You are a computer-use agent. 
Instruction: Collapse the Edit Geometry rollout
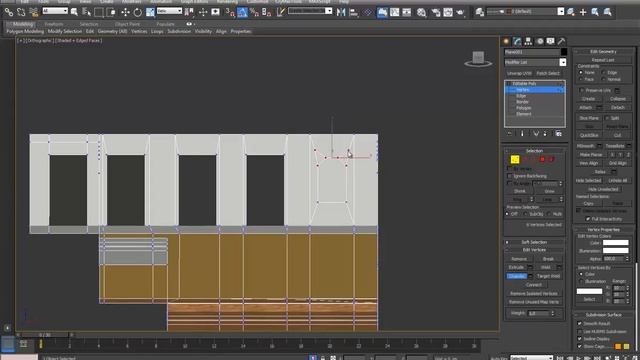(x=603, y=51)
